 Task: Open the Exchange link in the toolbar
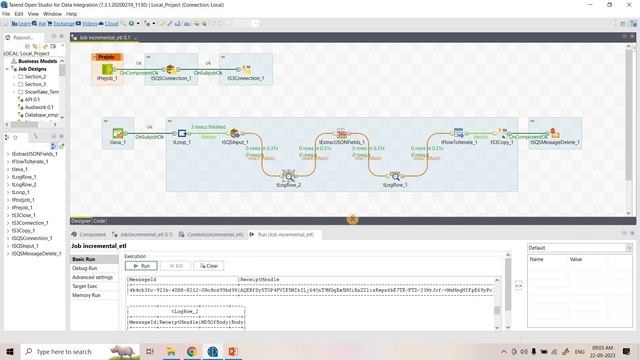[61, 24]
